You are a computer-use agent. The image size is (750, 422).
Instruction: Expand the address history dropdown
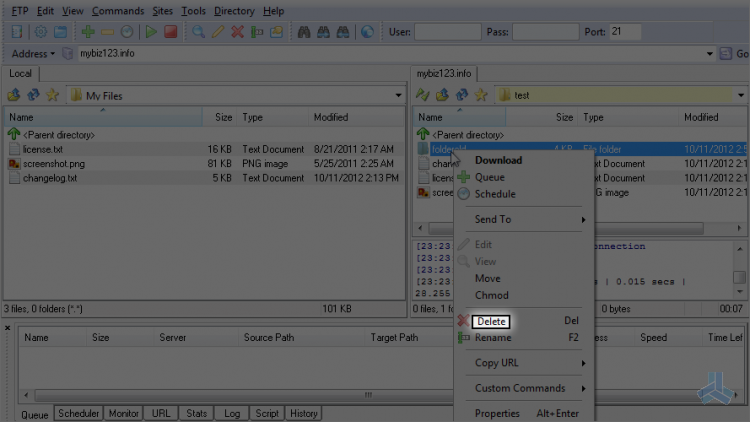click(710, 54)
